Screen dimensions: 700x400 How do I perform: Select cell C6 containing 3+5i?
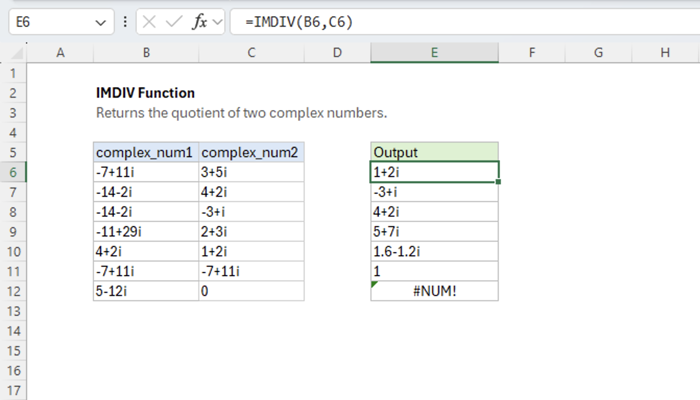click(x=251, y=172)
